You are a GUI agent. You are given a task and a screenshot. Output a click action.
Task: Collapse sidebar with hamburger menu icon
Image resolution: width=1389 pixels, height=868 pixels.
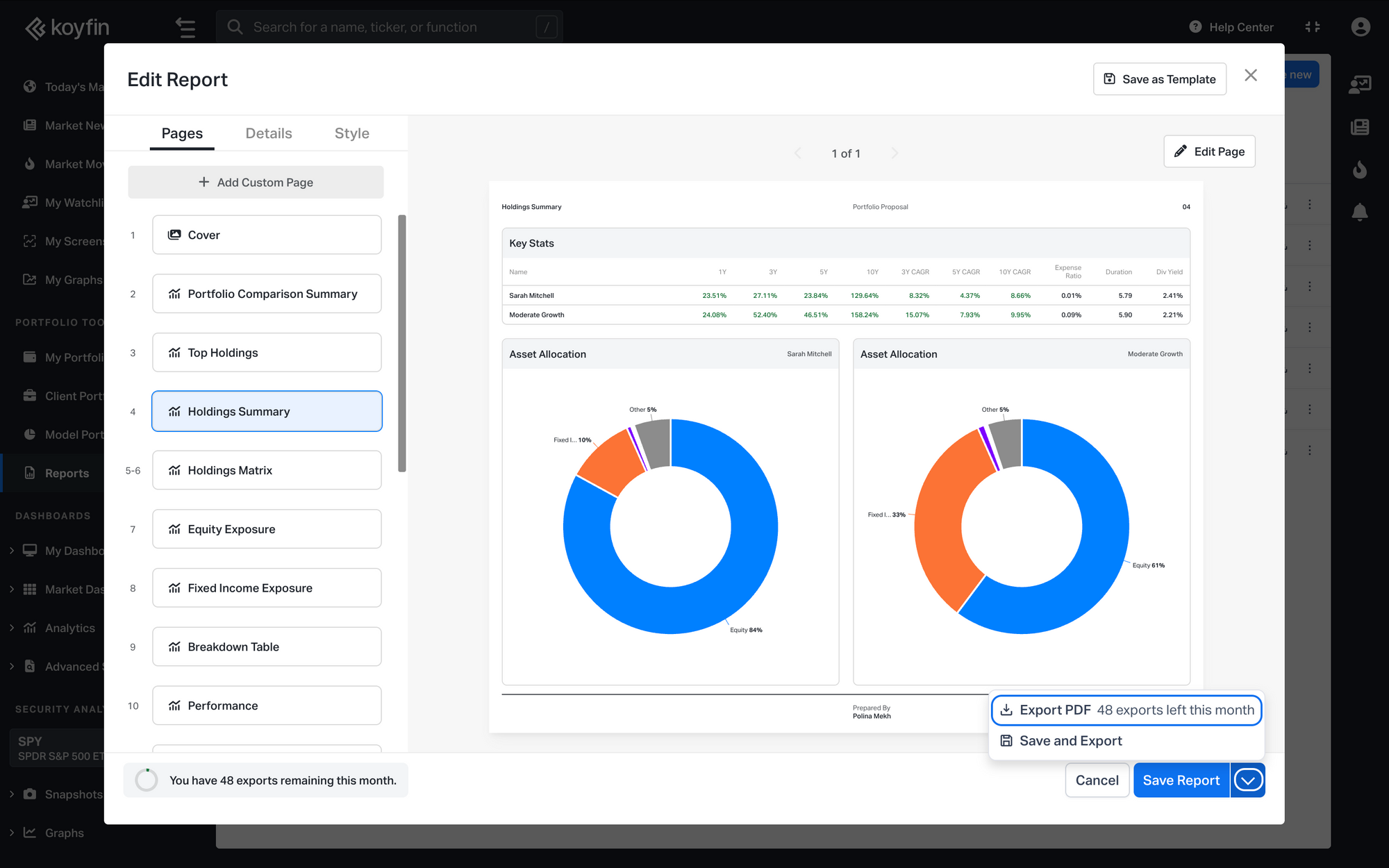coord(185,28)
